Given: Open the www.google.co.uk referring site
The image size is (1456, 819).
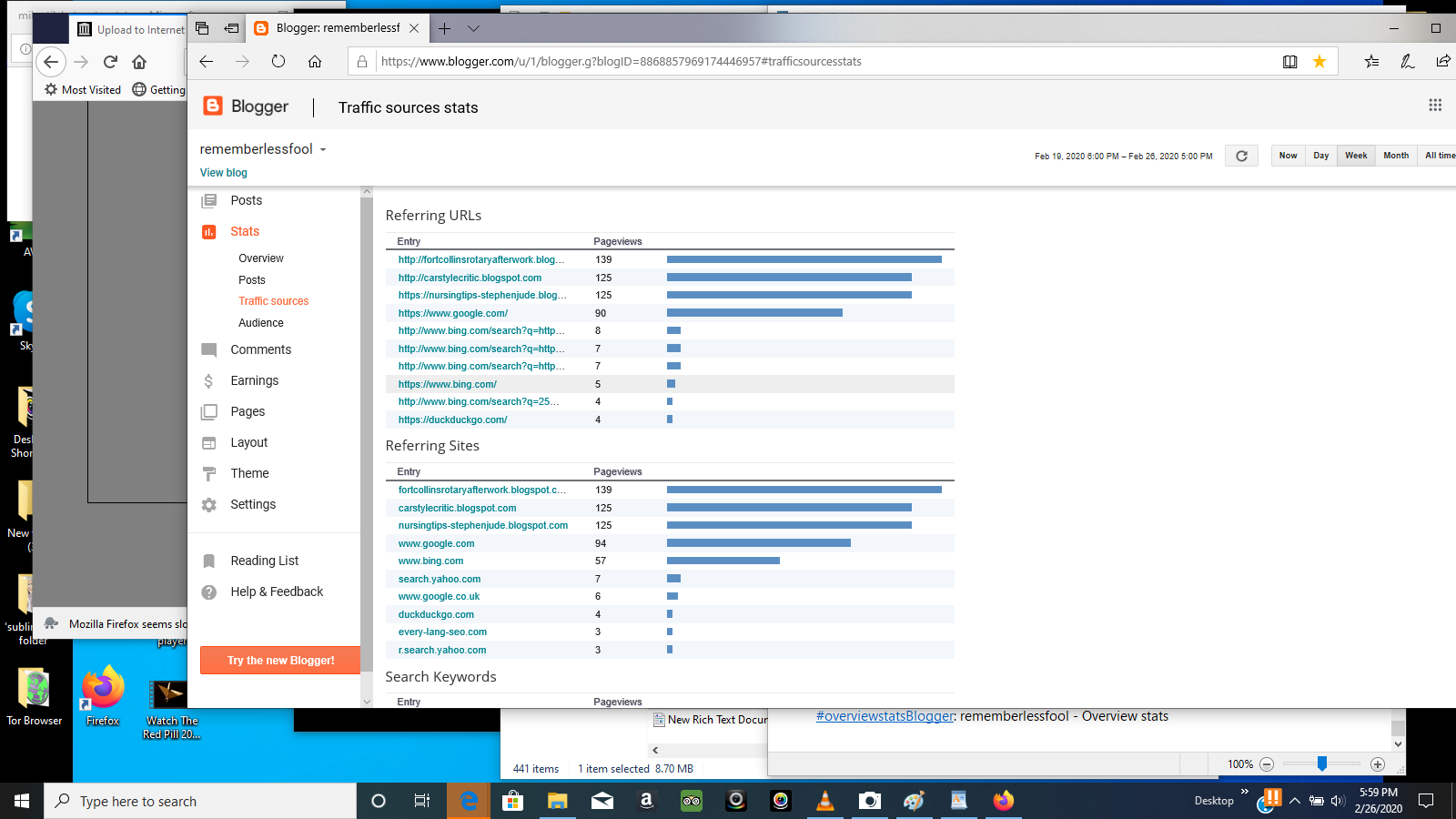Looking at the screenshot, I should coord(439,596).
